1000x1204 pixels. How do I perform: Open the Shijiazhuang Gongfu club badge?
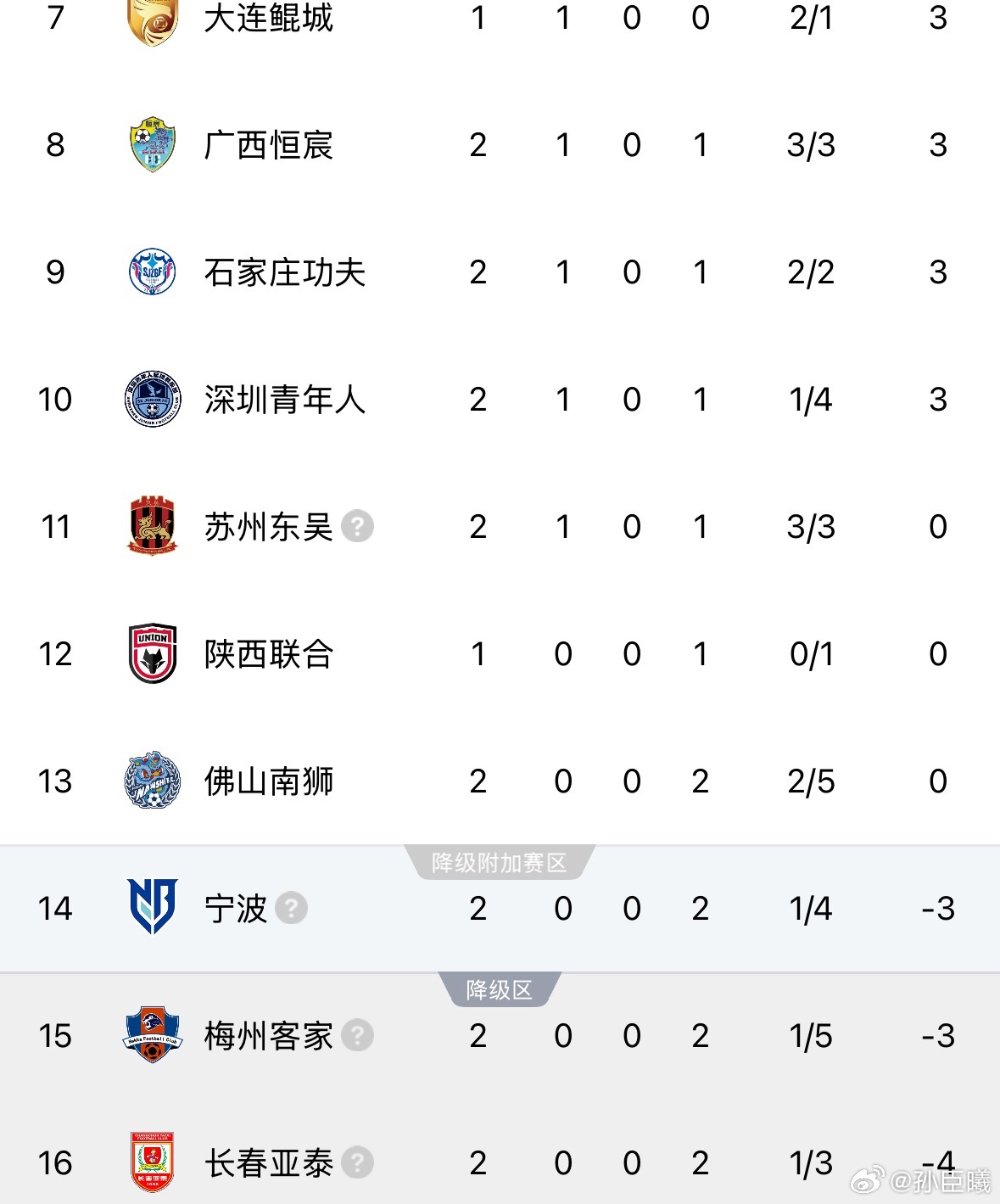(x=153, y=272)
